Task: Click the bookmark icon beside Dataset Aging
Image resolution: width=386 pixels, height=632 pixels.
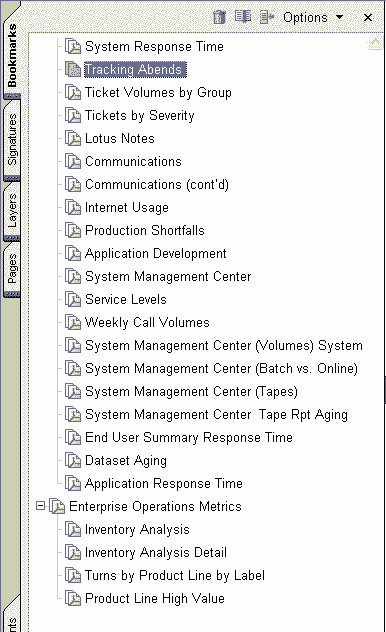Action: coord(73,460)
